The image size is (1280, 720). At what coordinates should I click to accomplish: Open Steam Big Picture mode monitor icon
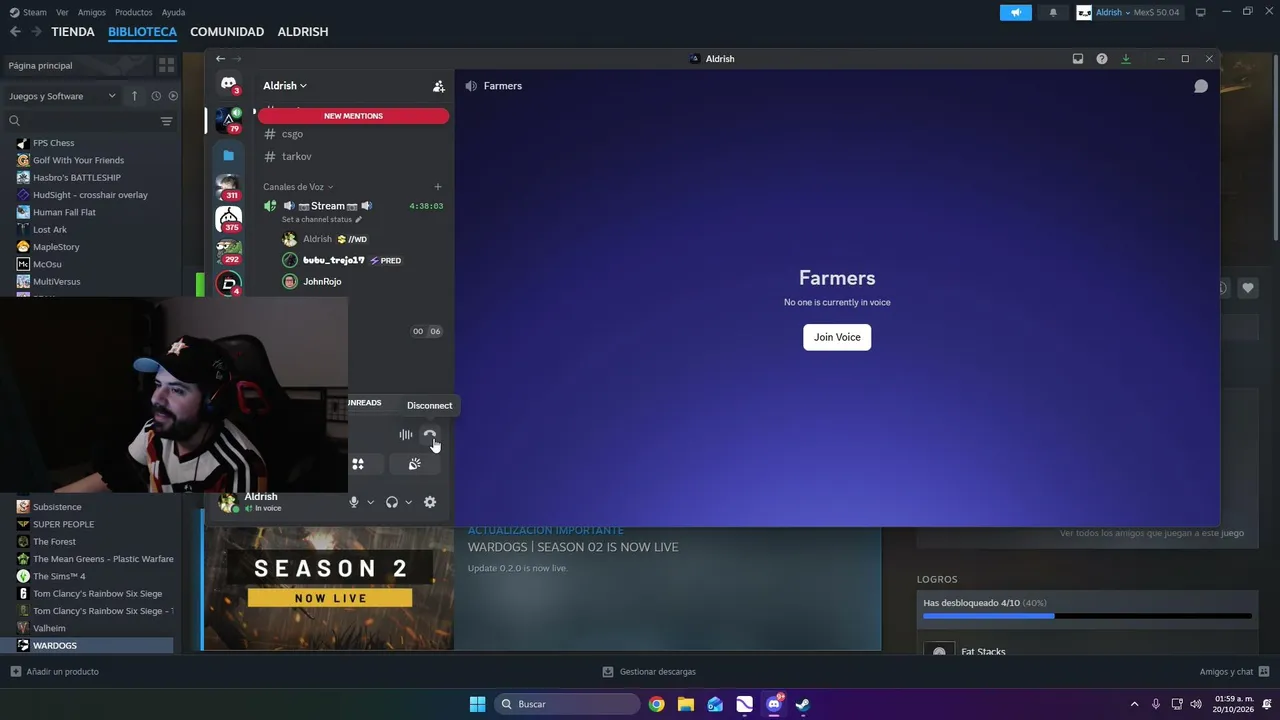1201,12
